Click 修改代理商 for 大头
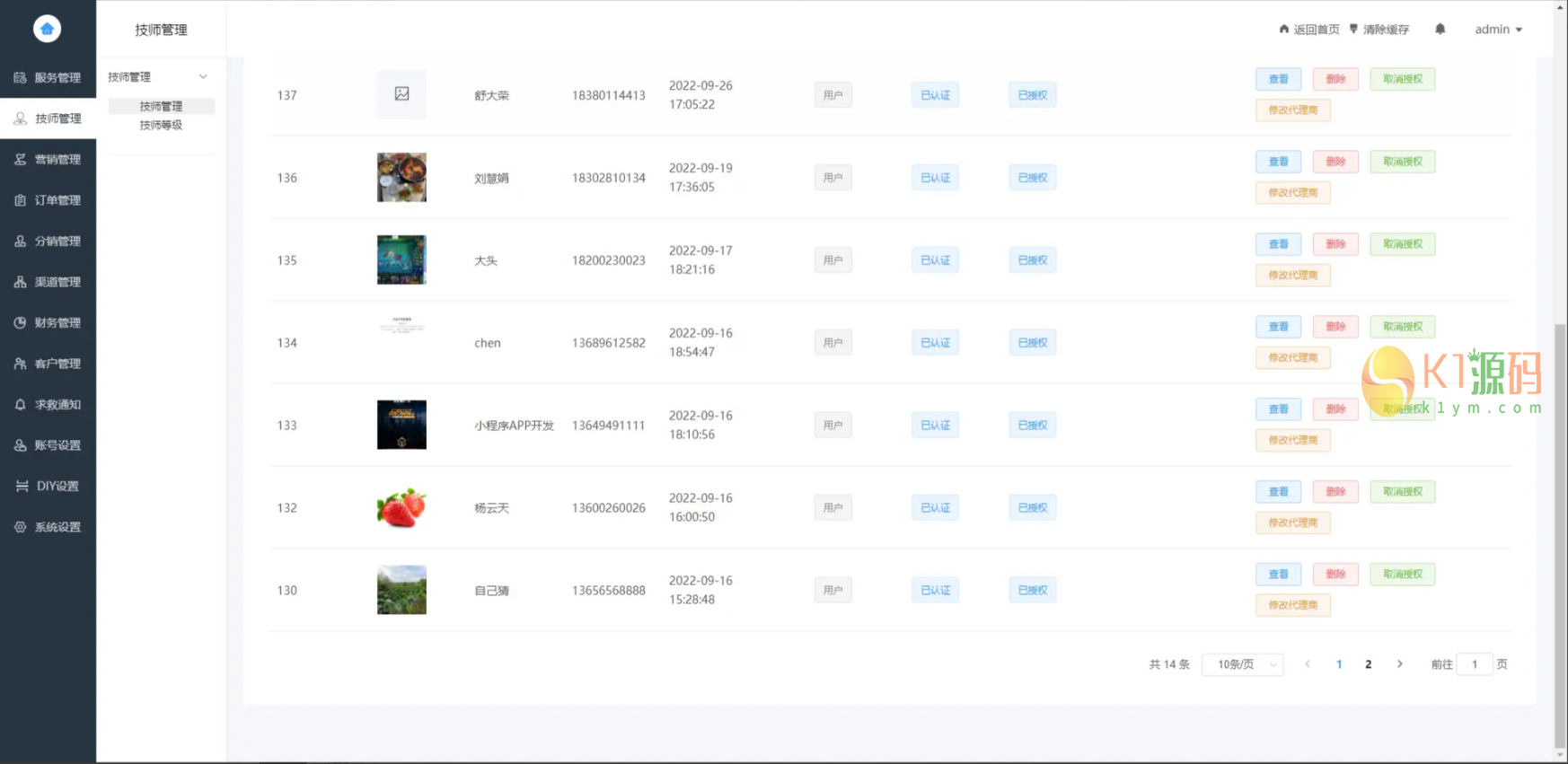 pos(1293,276)
